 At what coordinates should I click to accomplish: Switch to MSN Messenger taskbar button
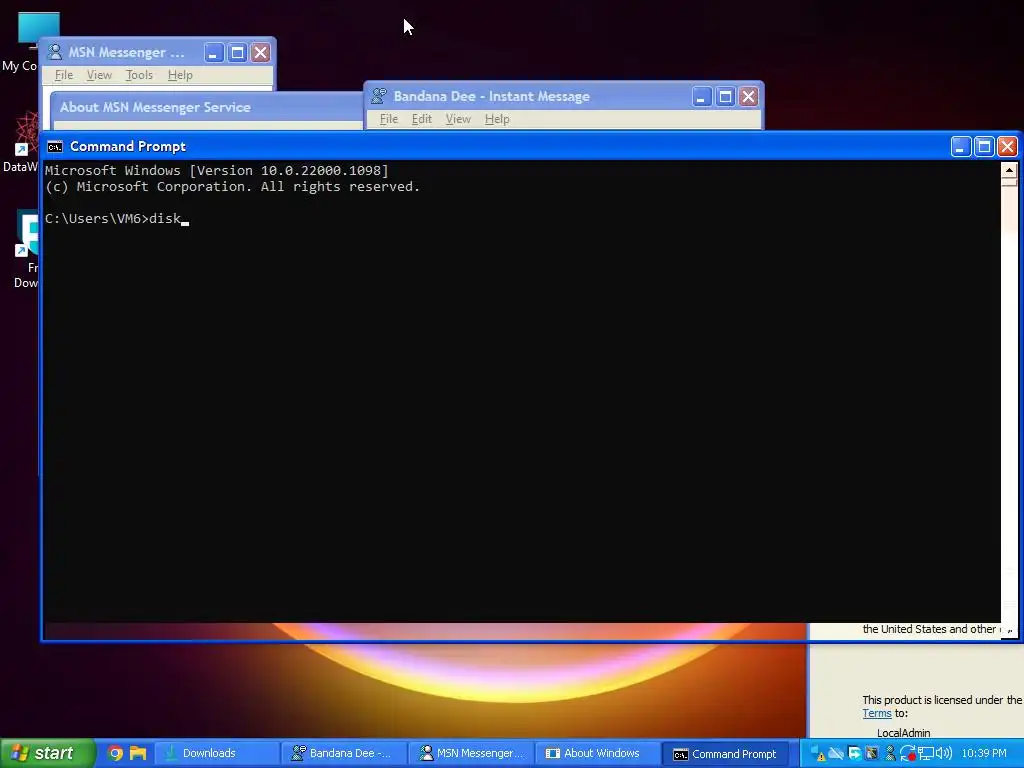coord(472,753)
